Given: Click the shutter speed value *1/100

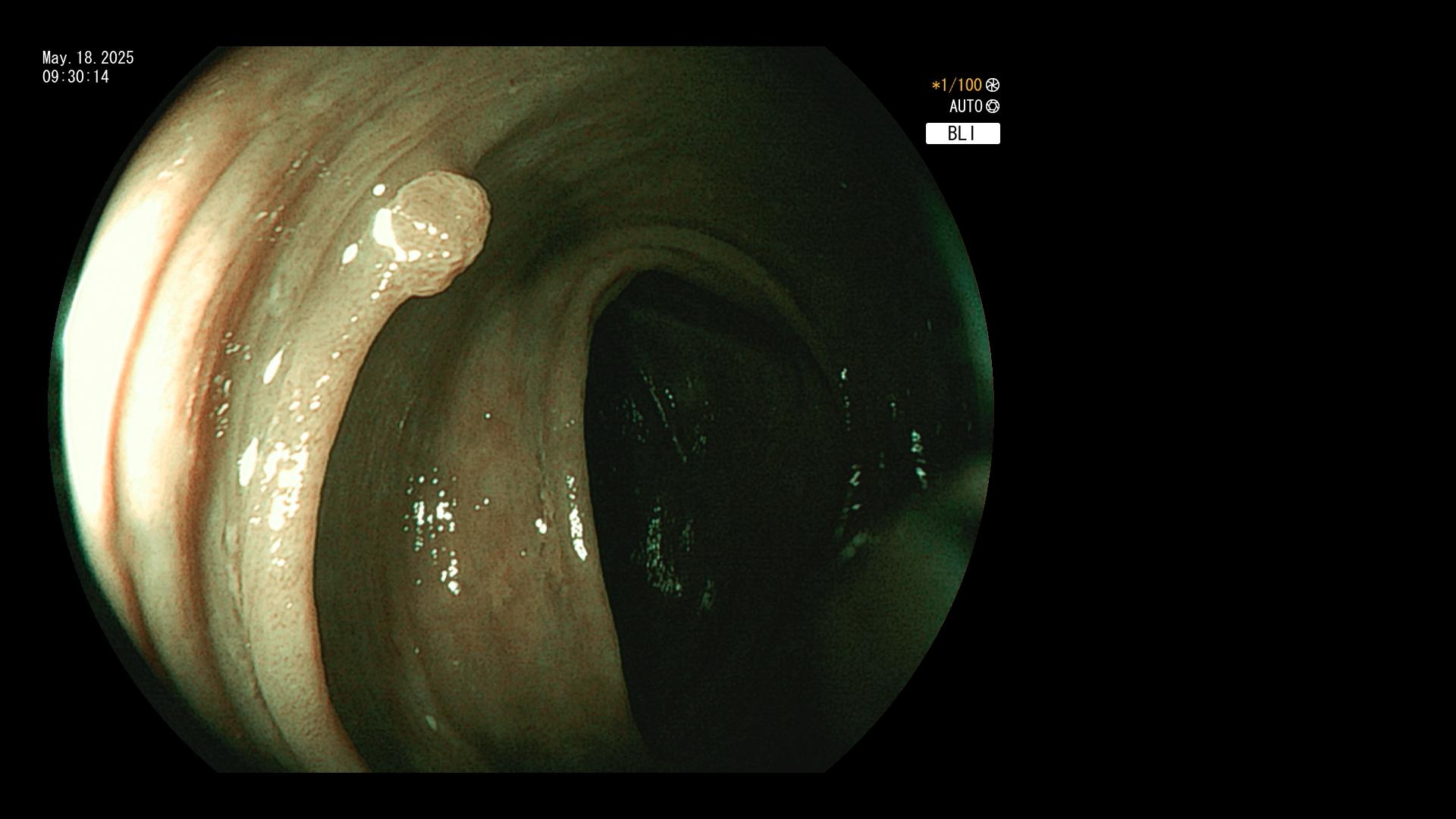Looking at the screenshot, I should tap(957, 86).
